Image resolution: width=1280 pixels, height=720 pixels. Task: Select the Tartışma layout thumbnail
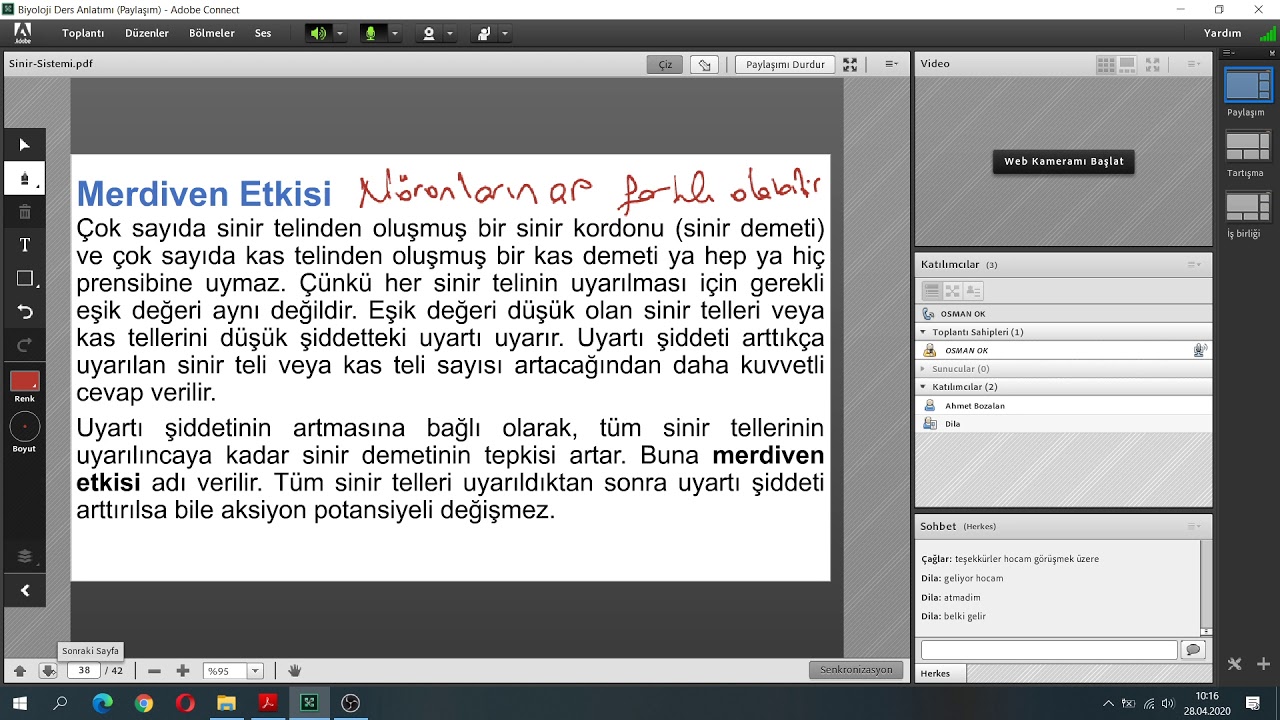pyautogui.click(x=1248, y=146)
